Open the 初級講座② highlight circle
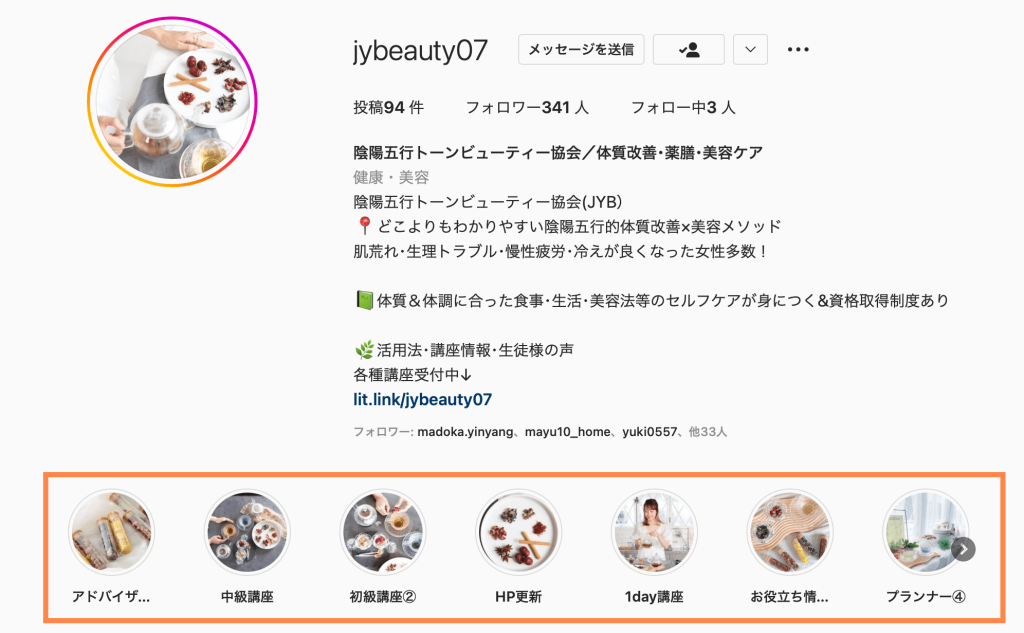The image size is (1024, 633). coord(383,532)
